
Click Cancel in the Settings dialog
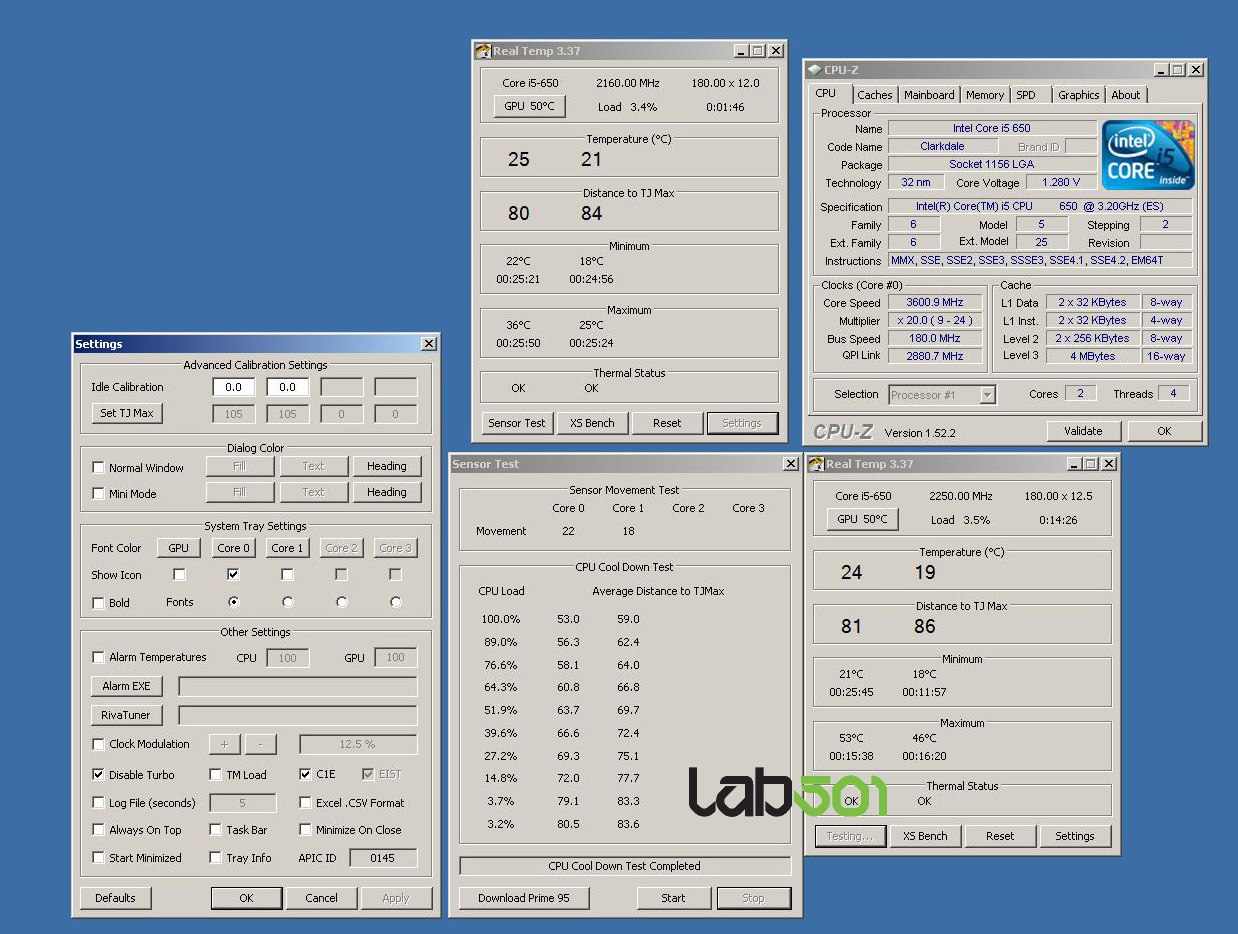click(322, 898)
